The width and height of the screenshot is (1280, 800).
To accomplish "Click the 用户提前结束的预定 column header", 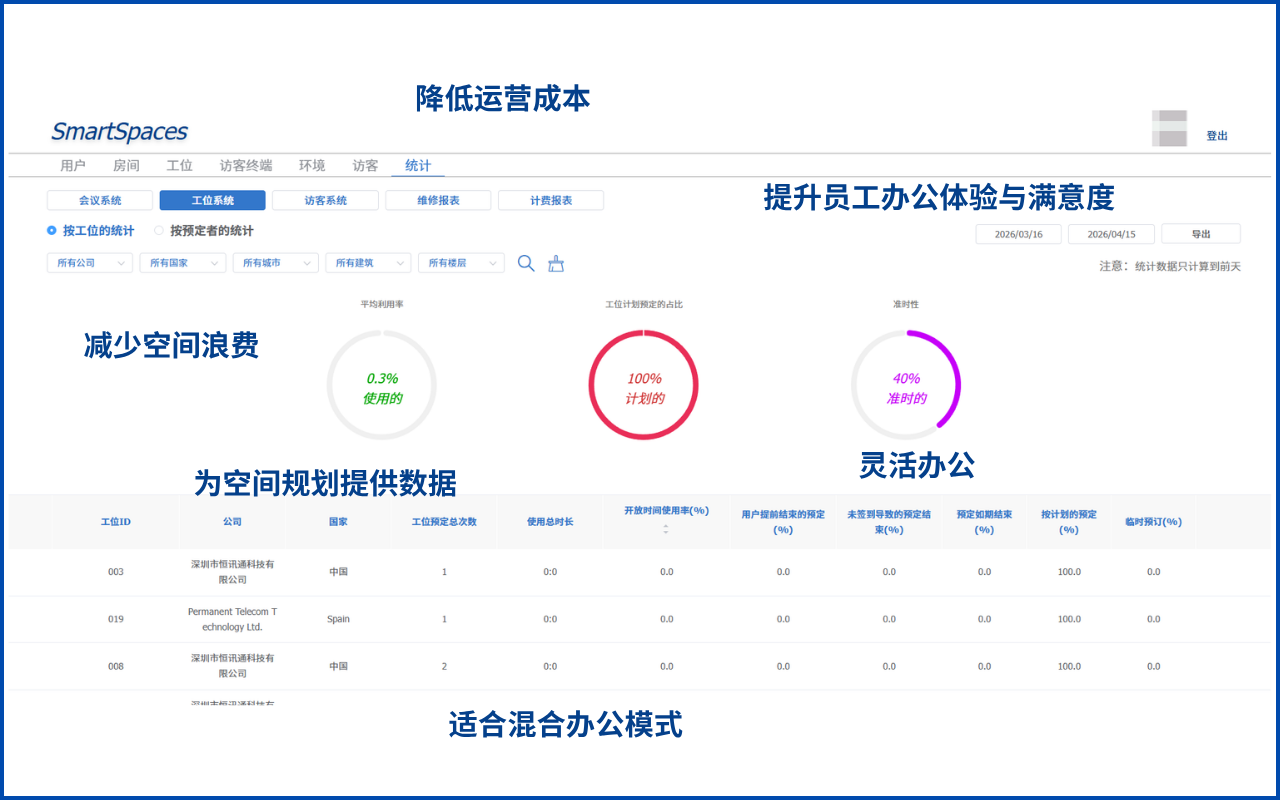I will pyautogui.click(x=783, y=522).
